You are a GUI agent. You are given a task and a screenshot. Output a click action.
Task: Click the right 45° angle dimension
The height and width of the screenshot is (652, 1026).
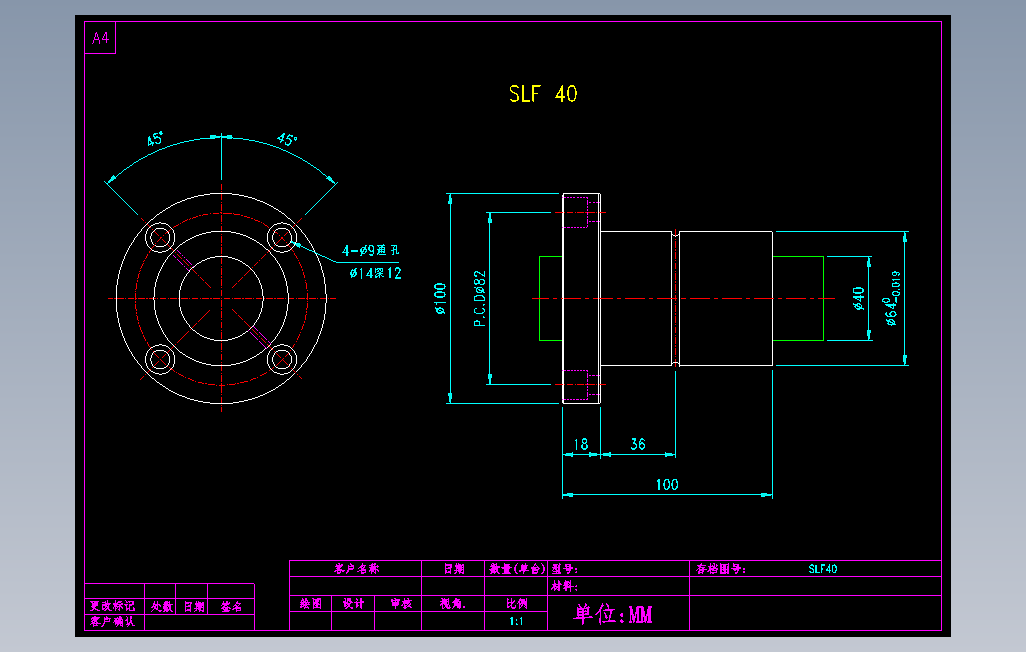tap(287, 139)
